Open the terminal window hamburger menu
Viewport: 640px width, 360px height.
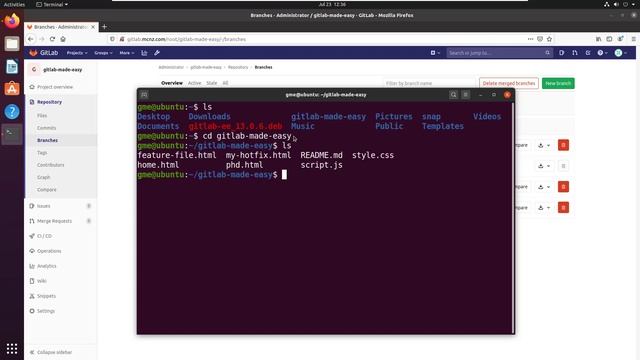465,95
